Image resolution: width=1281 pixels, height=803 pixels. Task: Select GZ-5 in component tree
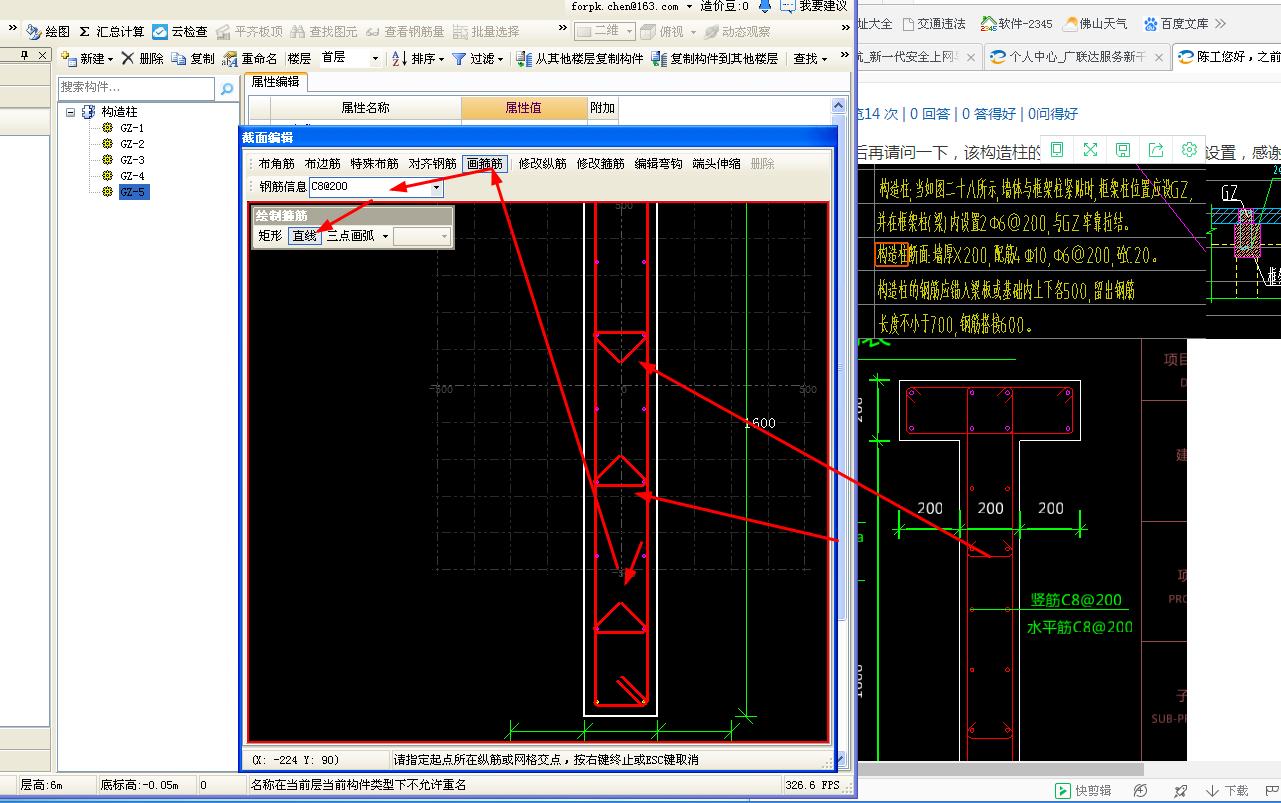click(133, 193)
